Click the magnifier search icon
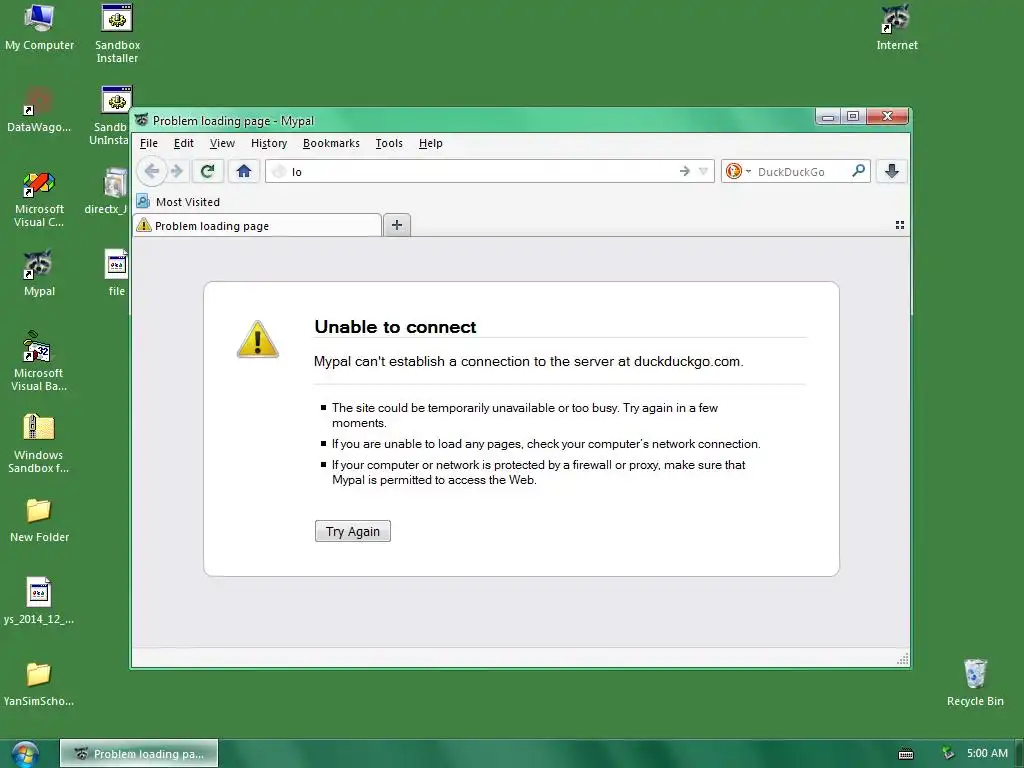 coord(859,171)
